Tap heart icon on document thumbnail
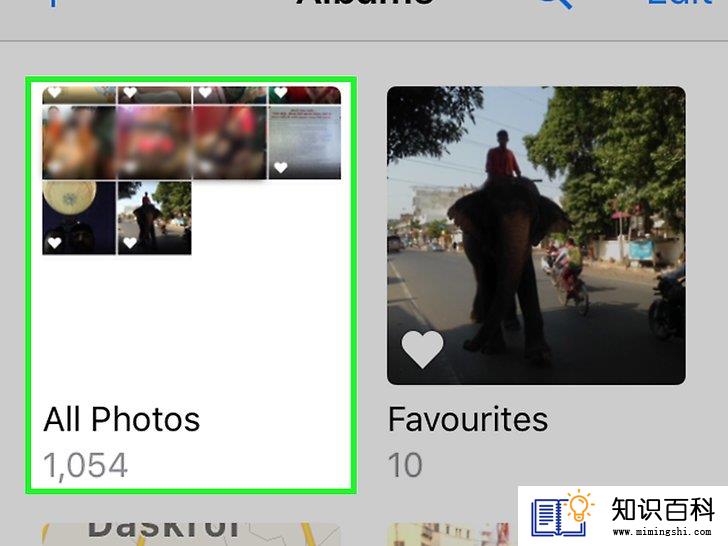 (x=280, y=167)
